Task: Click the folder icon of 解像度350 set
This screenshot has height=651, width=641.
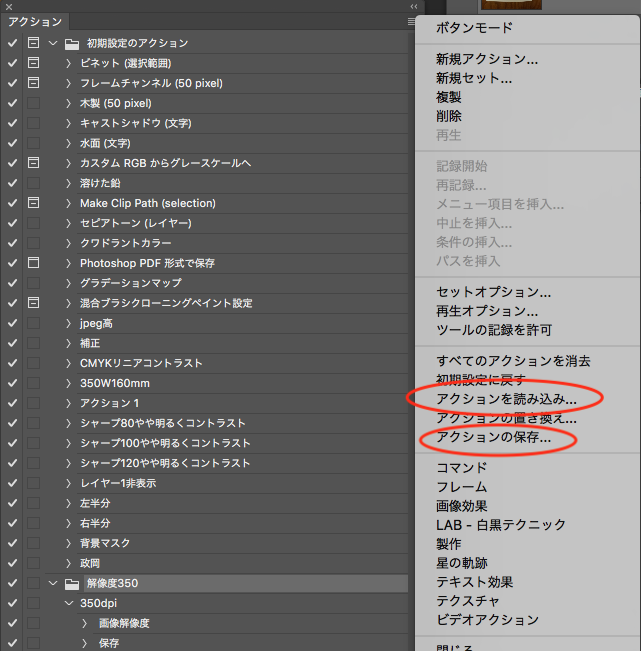Action: (x=71, y=583)
